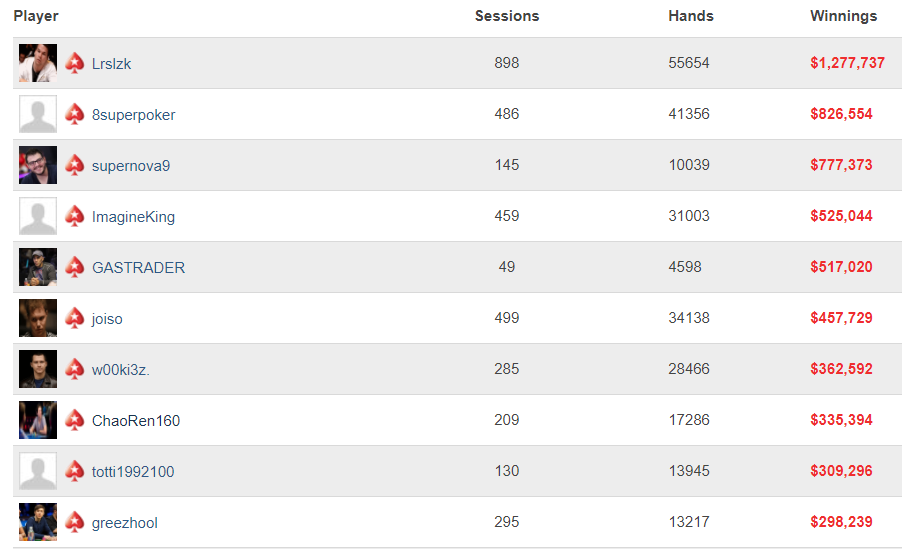Click the PokerStars spade icon beside Lrslzk
Screen dimensions: 908x549
pyautogui.click(x=74, y=63)
